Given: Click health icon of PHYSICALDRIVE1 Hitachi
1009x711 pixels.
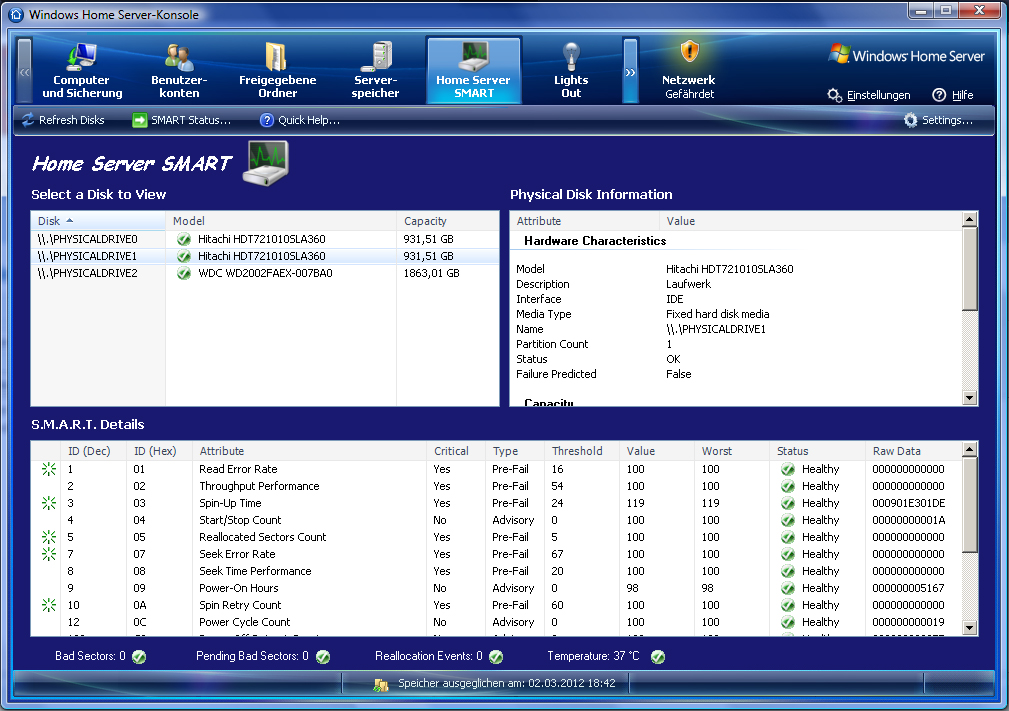Looking at the screenshot, I should [x=184, y=256].
